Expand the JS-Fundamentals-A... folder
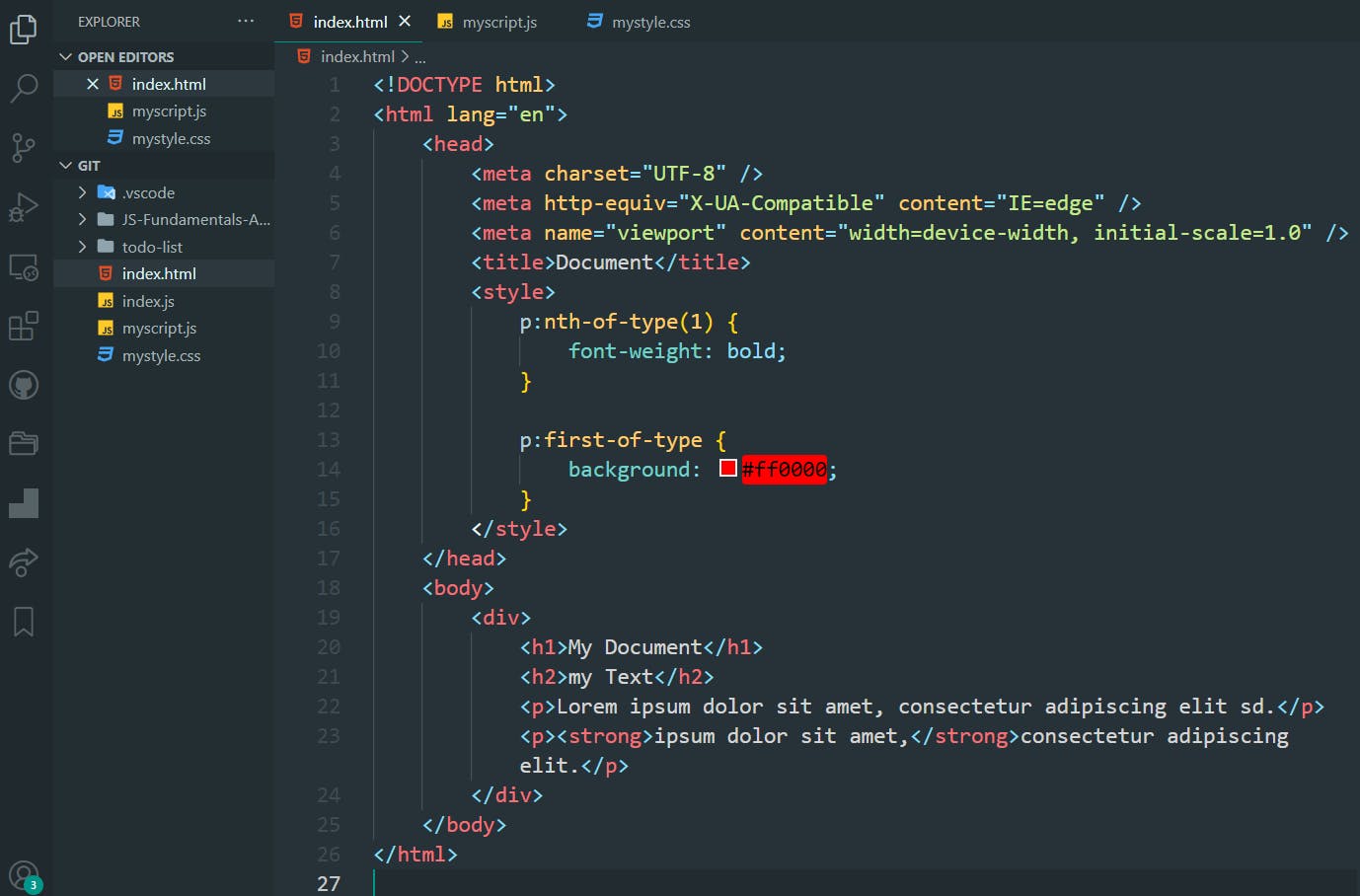1360x896 pixels. [x=164, y=219]
